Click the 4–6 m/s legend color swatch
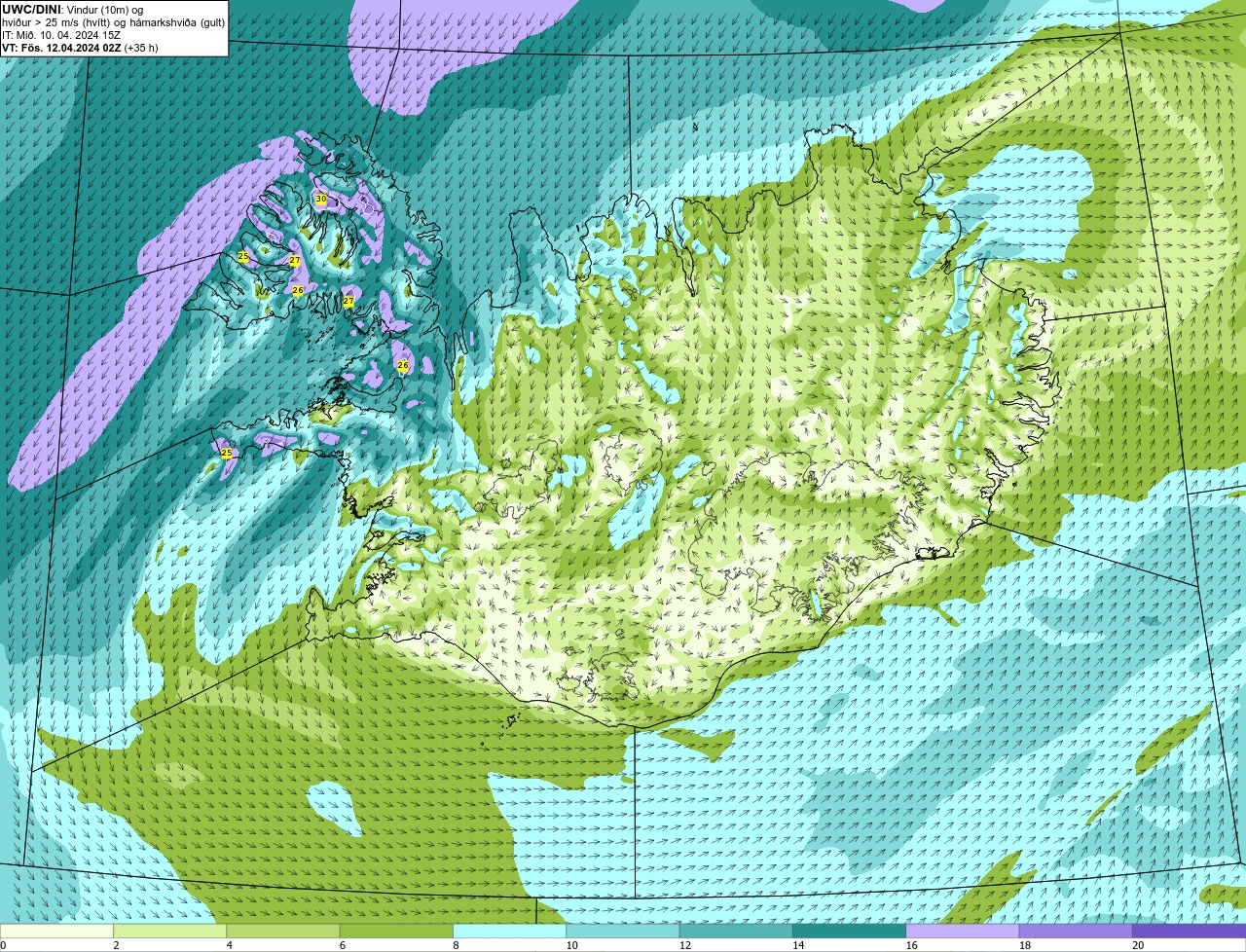The height and width of the screenshot is (952, 1246). [283, 931]
